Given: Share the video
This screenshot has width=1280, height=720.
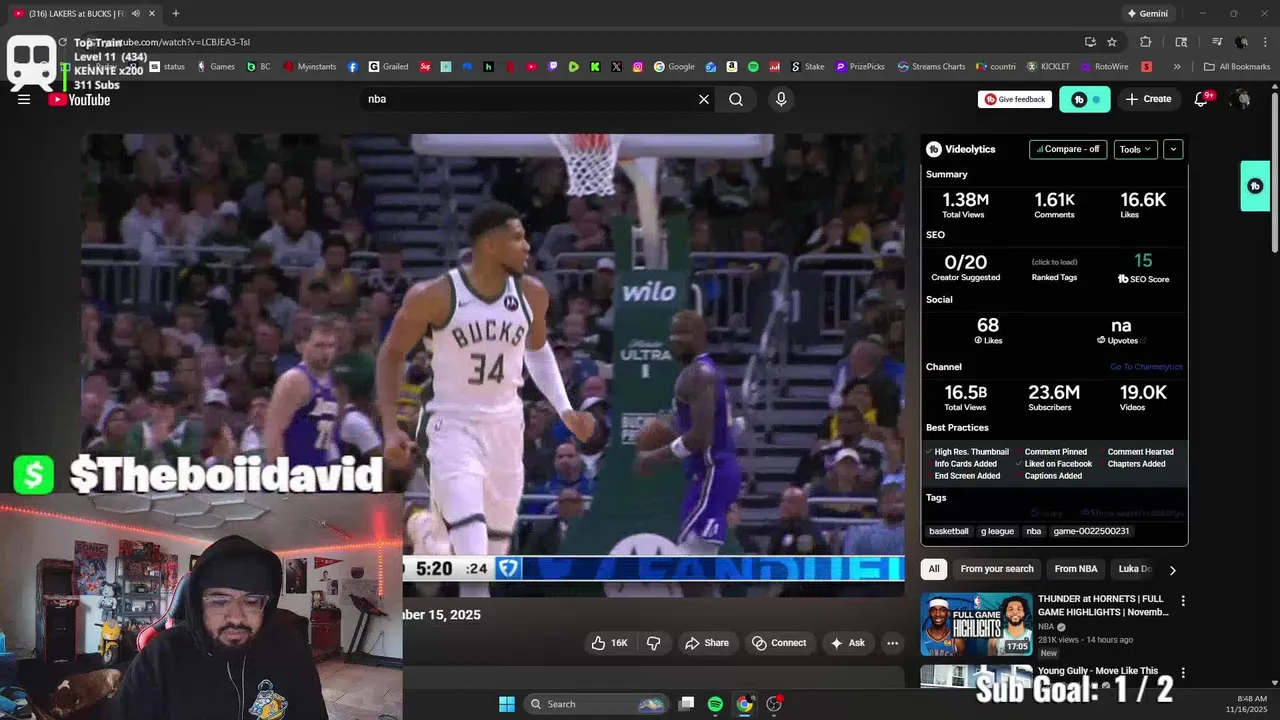Looking at the screenshot, I should (707, 643).
